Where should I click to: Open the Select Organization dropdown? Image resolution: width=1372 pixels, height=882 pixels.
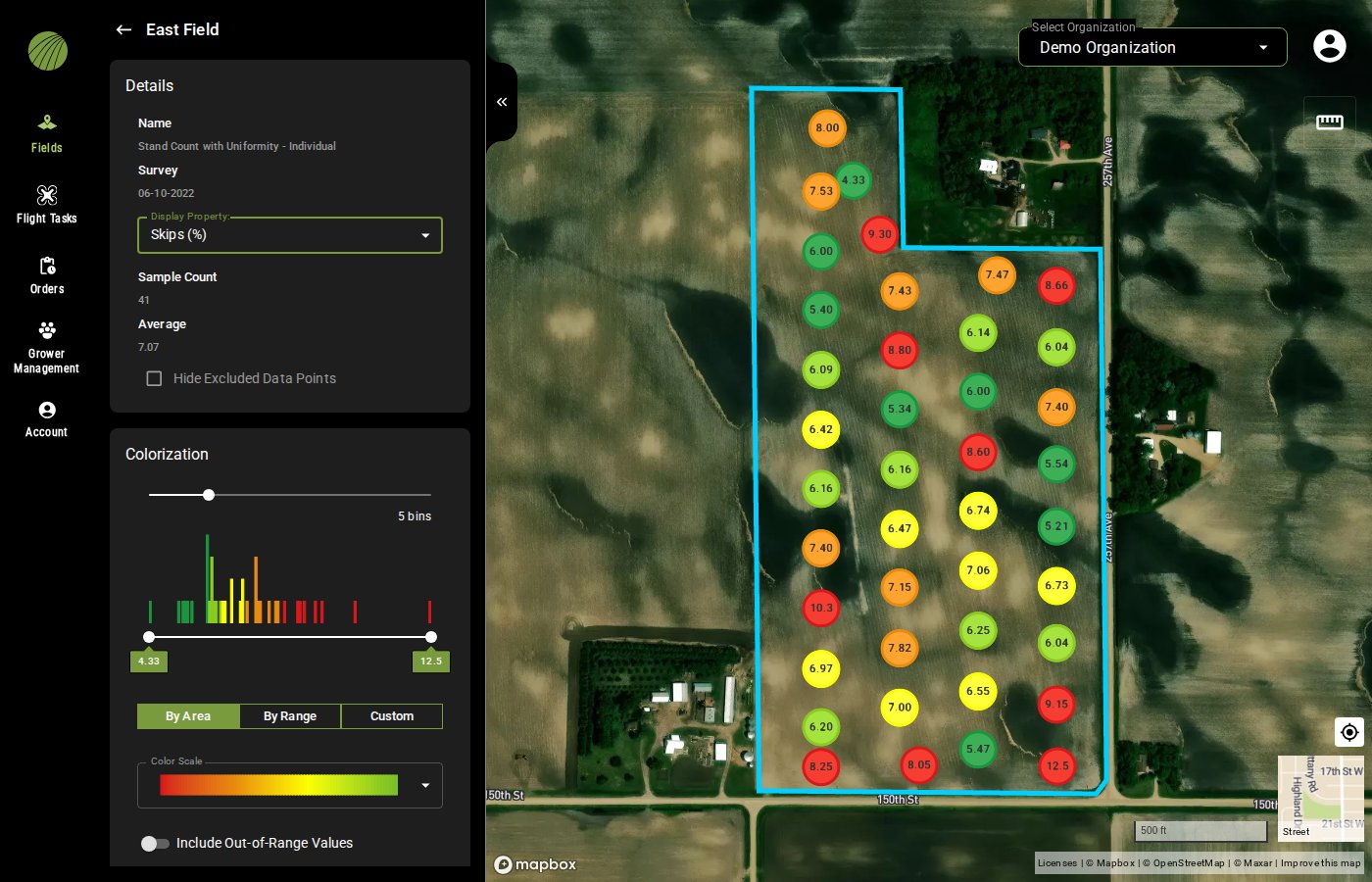pyautogui.click(x=1152, y=47)
